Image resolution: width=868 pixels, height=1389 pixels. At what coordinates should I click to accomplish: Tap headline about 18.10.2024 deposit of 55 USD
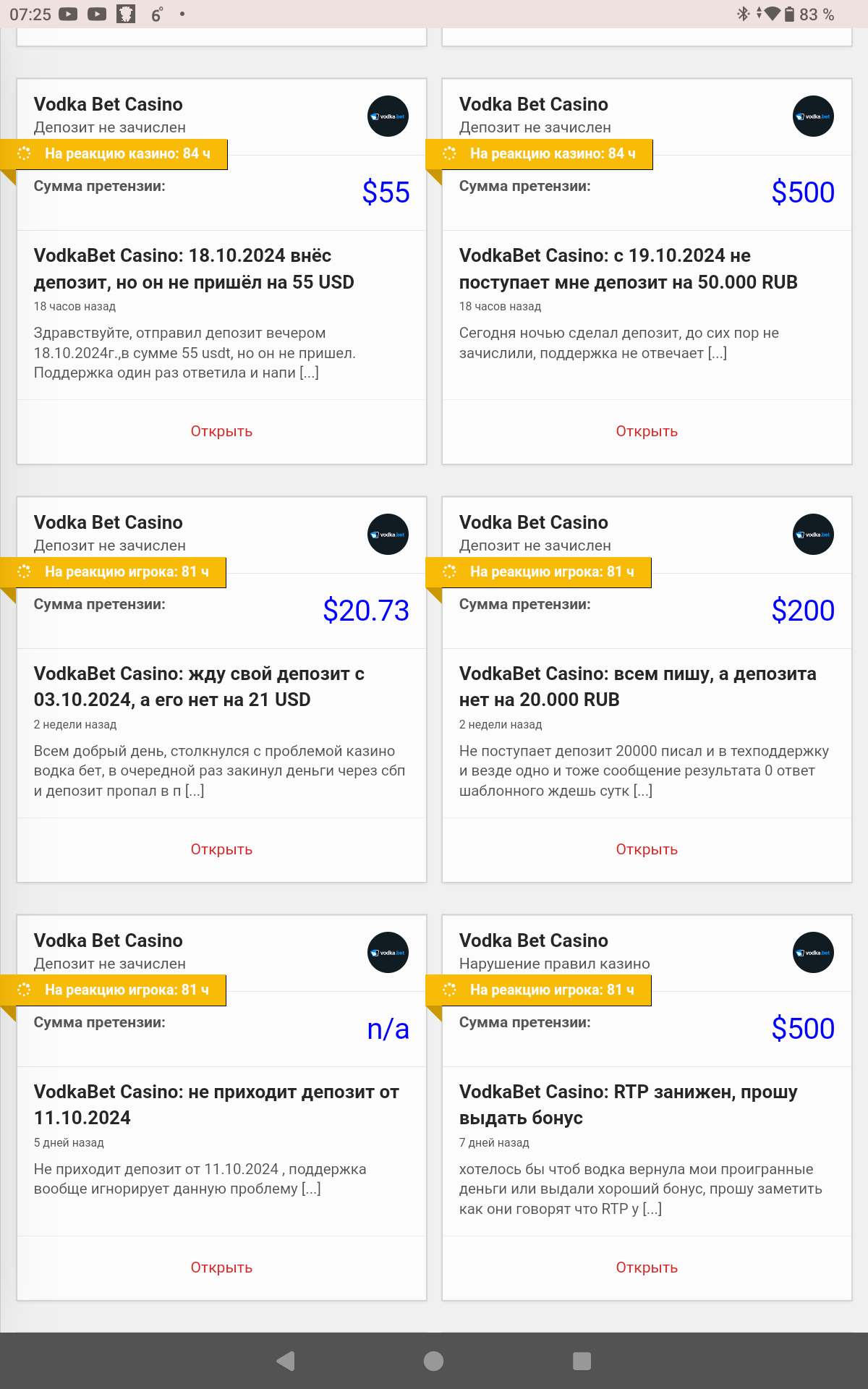[194, 268]
